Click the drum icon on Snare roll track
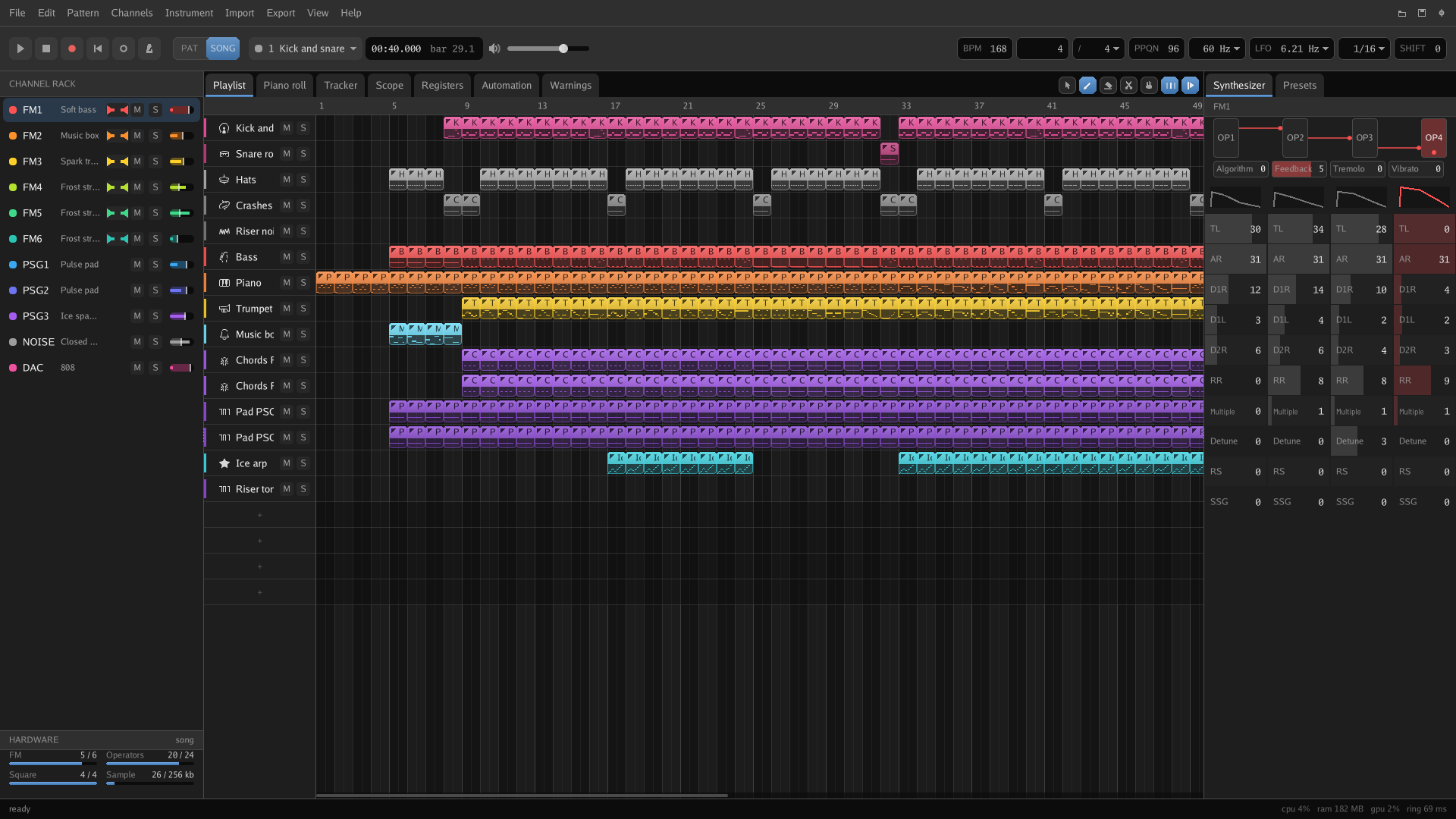This screenshot has height=819, width=1456. coord(224,154)
